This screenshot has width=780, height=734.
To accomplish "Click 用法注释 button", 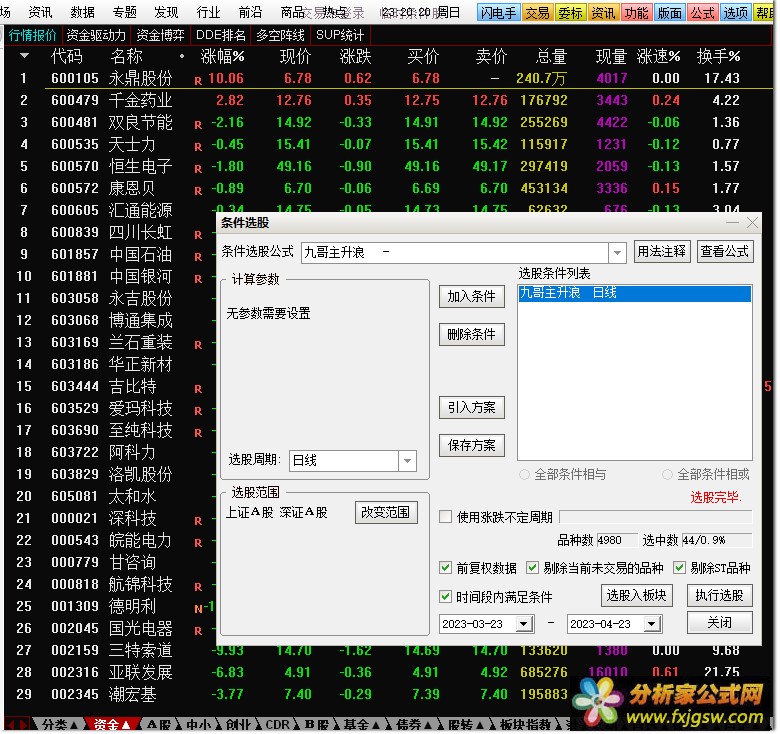I will pyautogui.click(x=662, y=251).
